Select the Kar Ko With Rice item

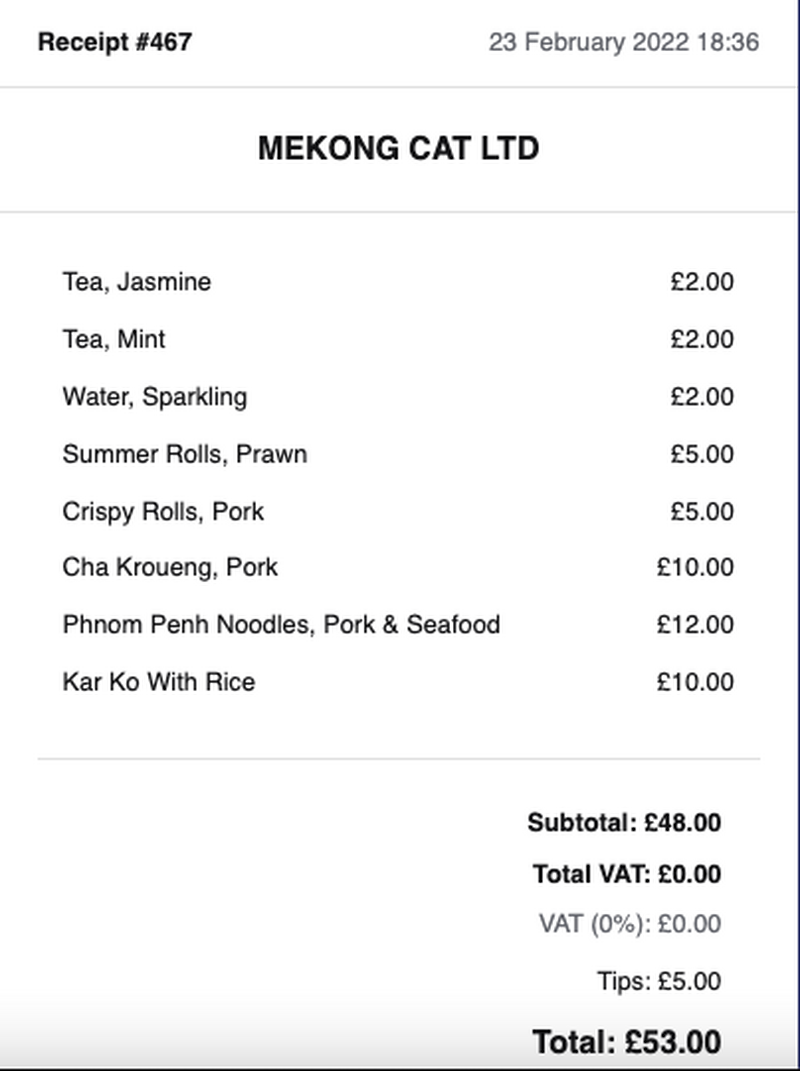[x=158, y=682]
